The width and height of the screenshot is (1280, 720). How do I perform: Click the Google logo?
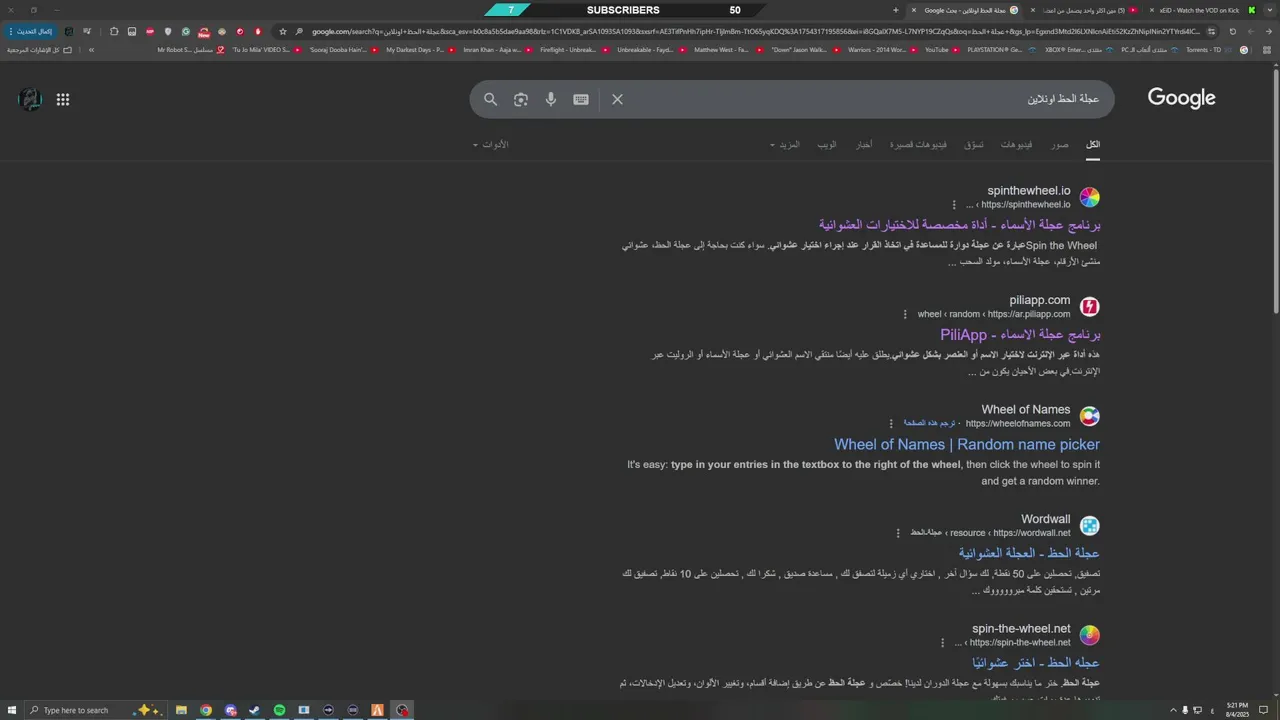pyautogui.click(x=1181, y=98)
